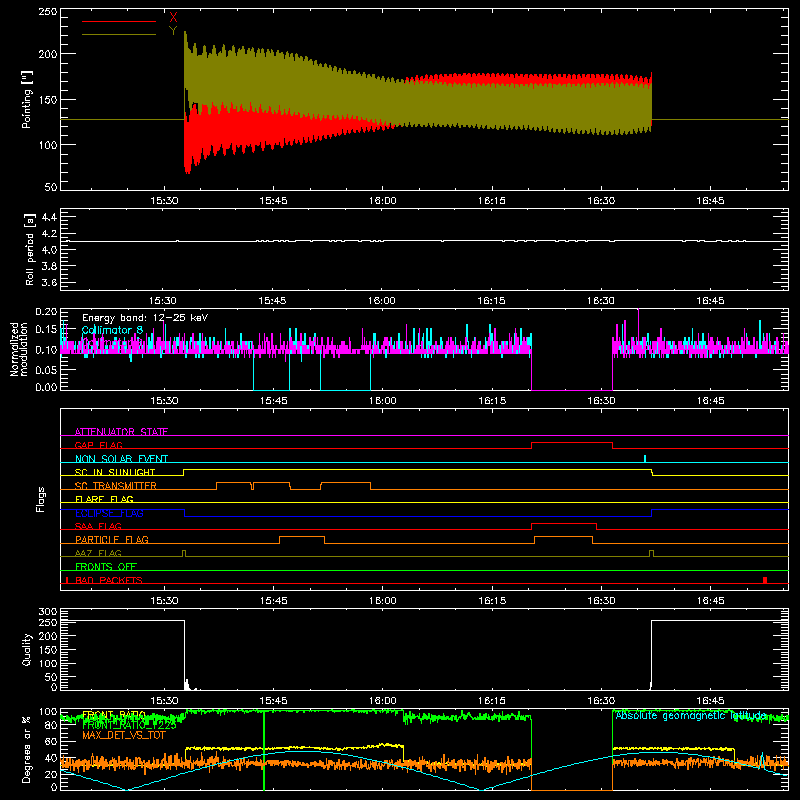Click the PARTICLE_FLAG label
This screenshot has height=800, width=800.
[x=112, y=540]
